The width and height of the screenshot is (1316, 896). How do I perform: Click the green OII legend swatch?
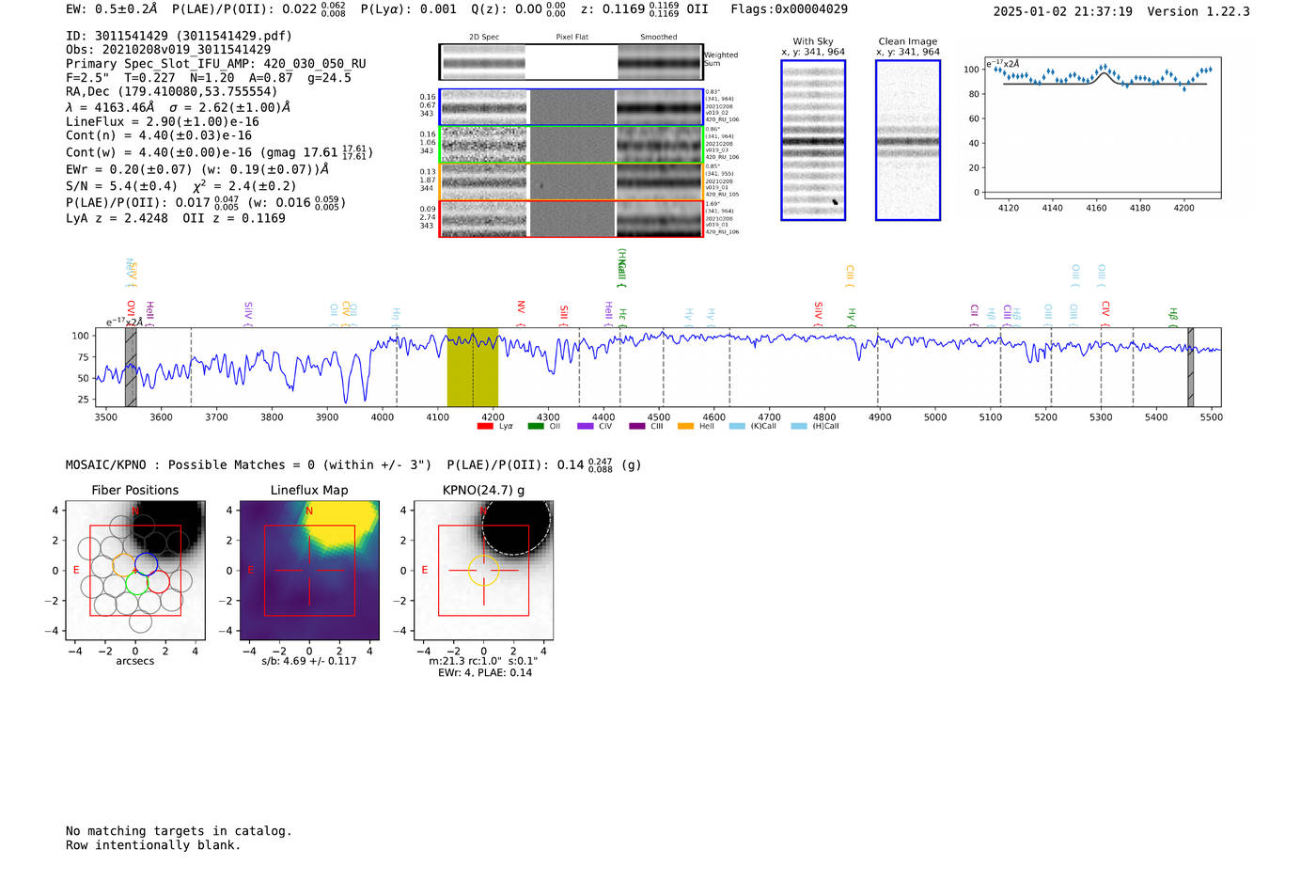click(x=536, y=426)
